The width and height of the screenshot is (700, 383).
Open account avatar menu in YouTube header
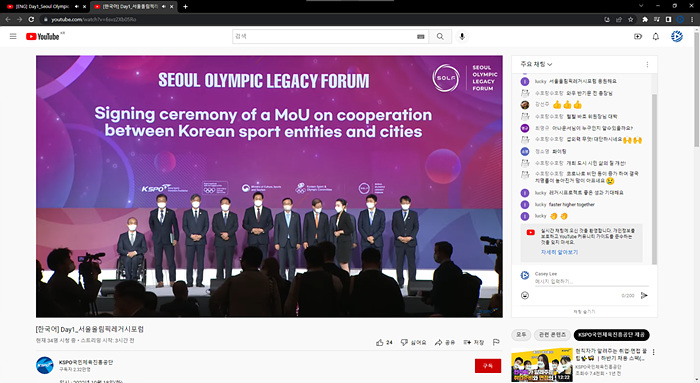coord(677,37)
